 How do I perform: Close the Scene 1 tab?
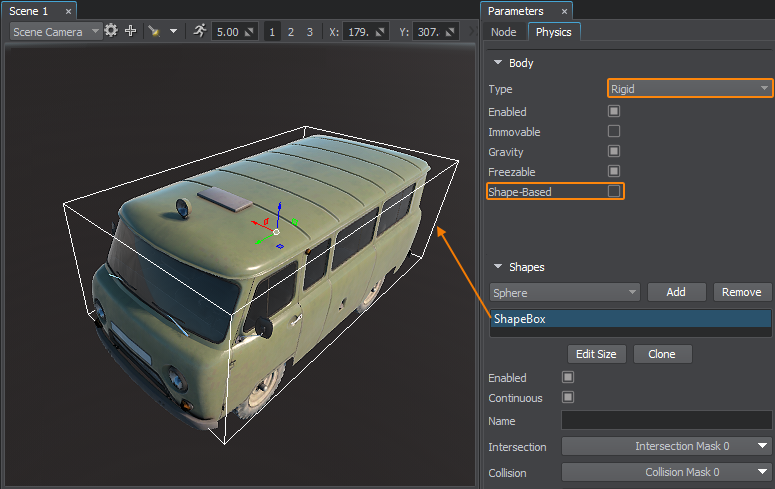click(x=67, y=11)
